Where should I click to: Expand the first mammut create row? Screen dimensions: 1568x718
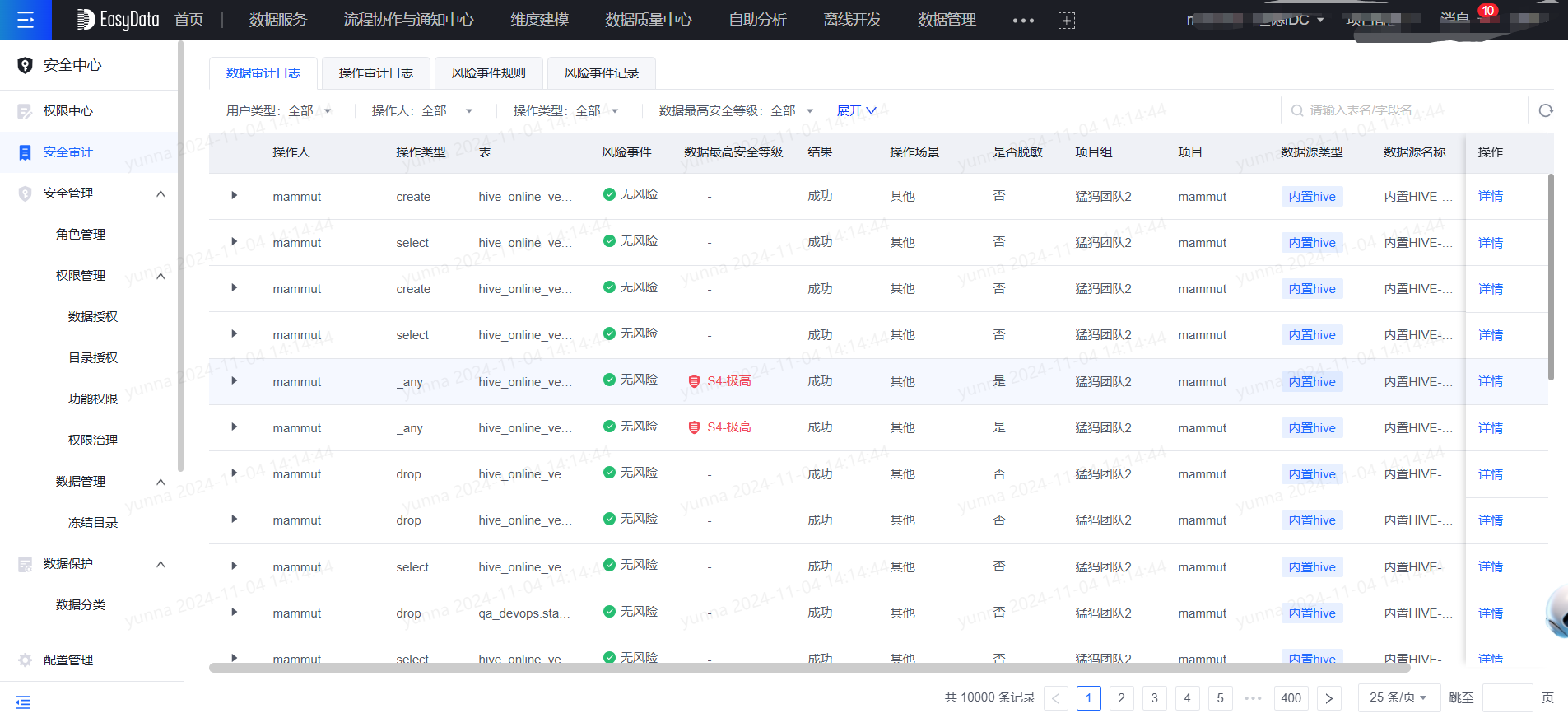click(235, 196)
